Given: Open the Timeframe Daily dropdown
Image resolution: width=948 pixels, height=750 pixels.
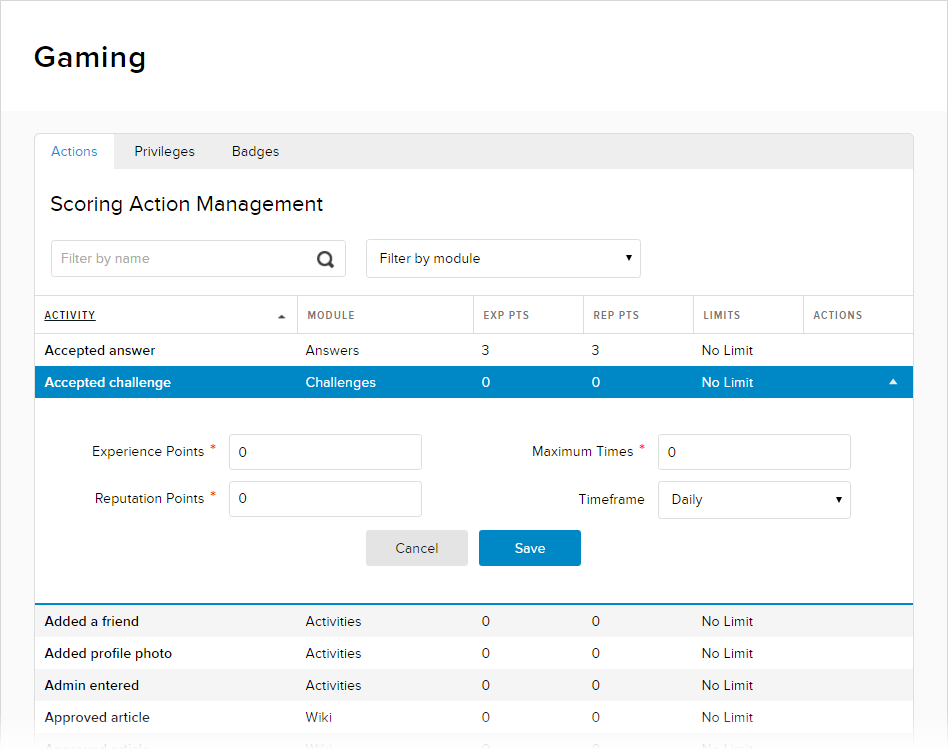Looking at the screenshot, I should click(754, 500).
